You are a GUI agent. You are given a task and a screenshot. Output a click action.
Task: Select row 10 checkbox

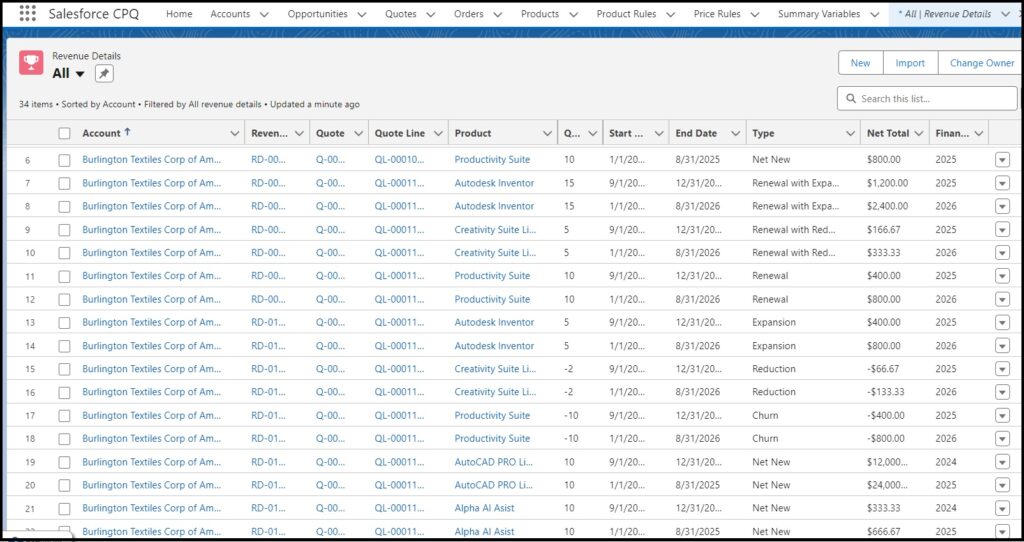64,253
